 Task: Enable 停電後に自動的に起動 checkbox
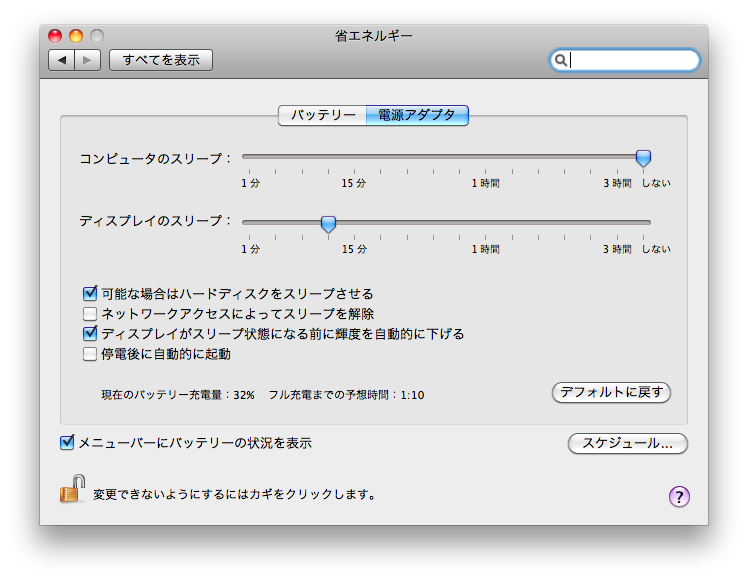click(x=90, y=354)
